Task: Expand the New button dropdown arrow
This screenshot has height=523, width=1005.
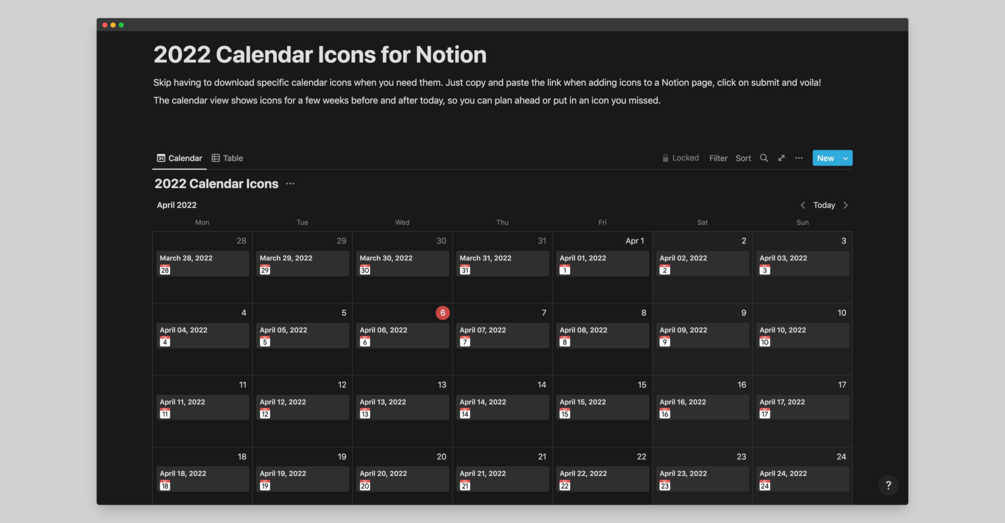Action: (x=846, y=158)
